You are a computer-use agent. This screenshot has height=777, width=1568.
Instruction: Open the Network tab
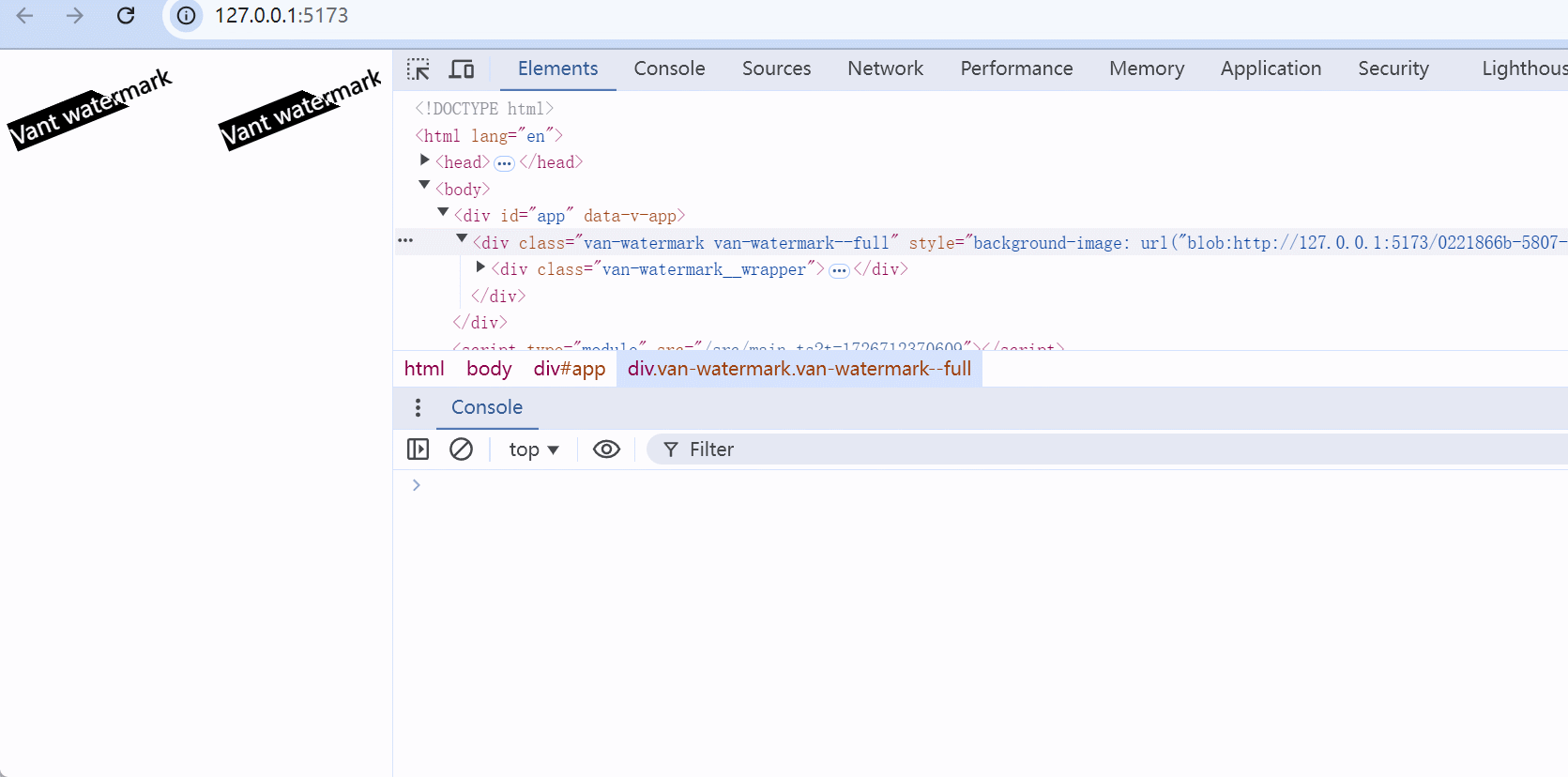pyautogui.click(x=885, y=69)
